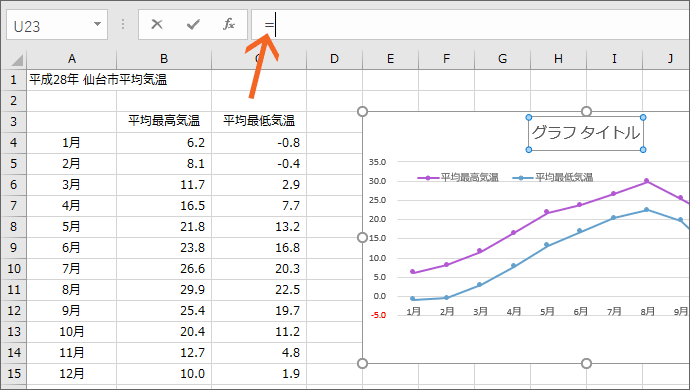Select column D header

(334, 59)
